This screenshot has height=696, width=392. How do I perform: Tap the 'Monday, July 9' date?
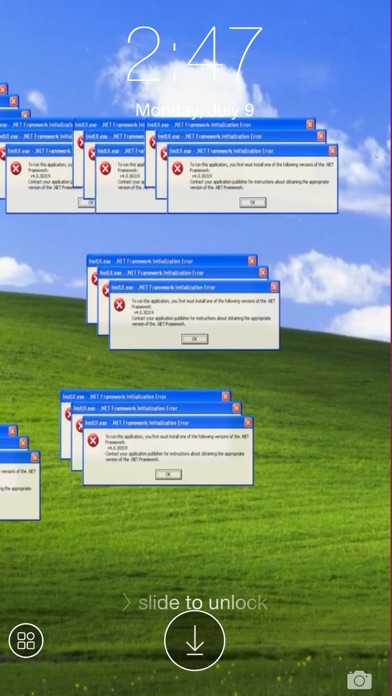tap(194, 110)
